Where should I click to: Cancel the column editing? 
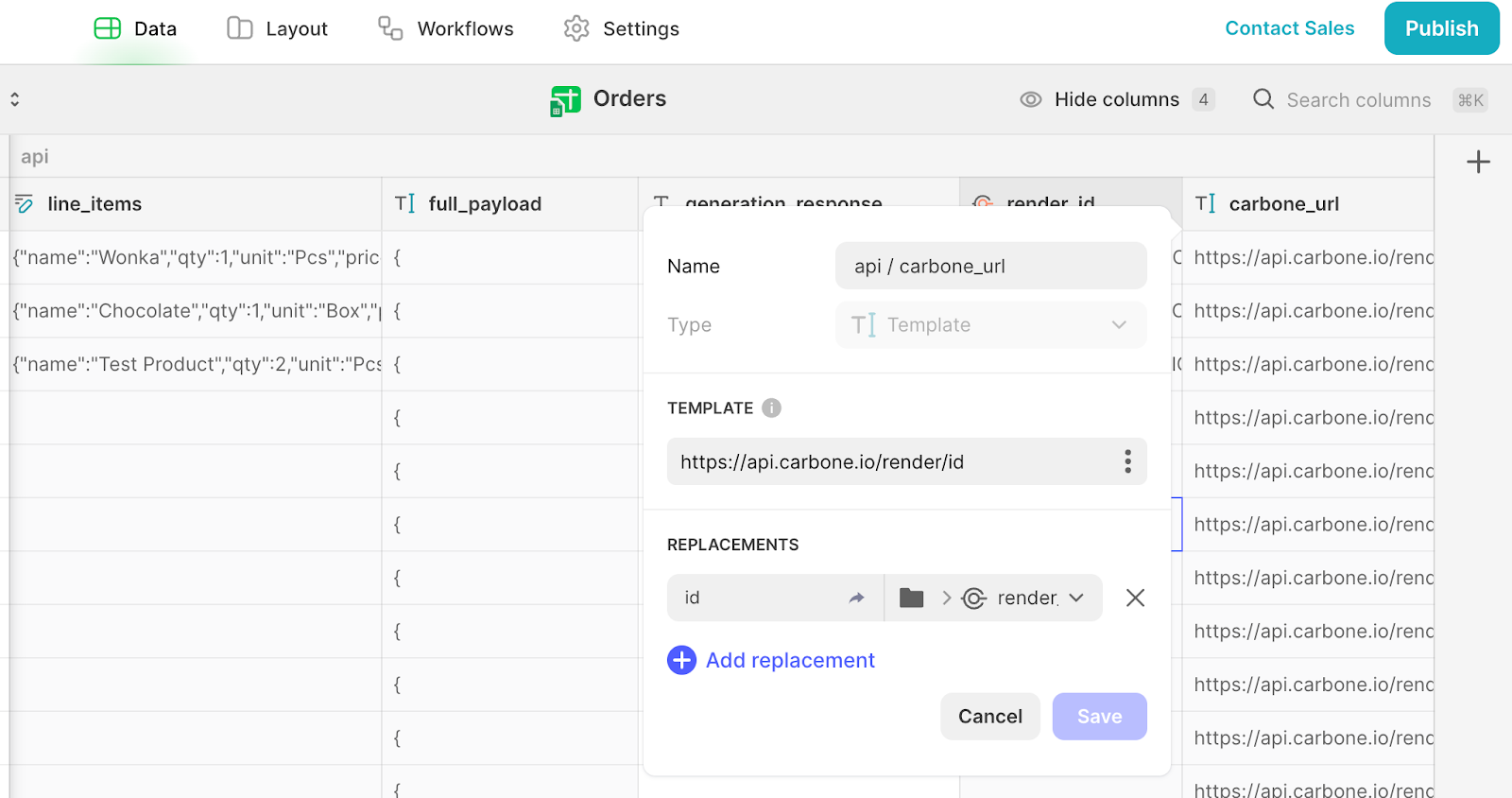[x=990, y=717]
